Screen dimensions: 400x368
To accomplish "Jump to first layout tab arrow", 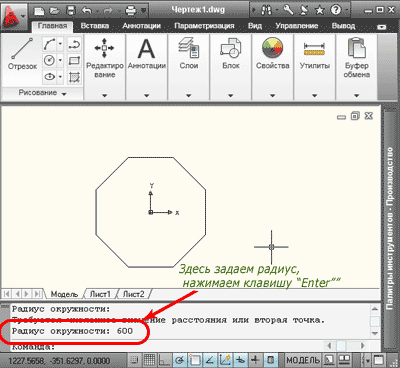I will pos(6,294).
